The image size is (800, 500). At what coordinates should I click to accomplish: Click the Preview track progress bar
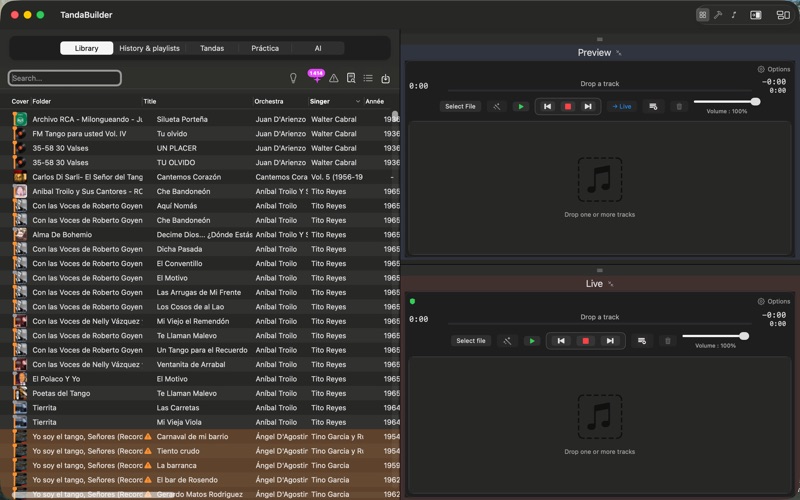pyautogui.click(x=599, y=91)
